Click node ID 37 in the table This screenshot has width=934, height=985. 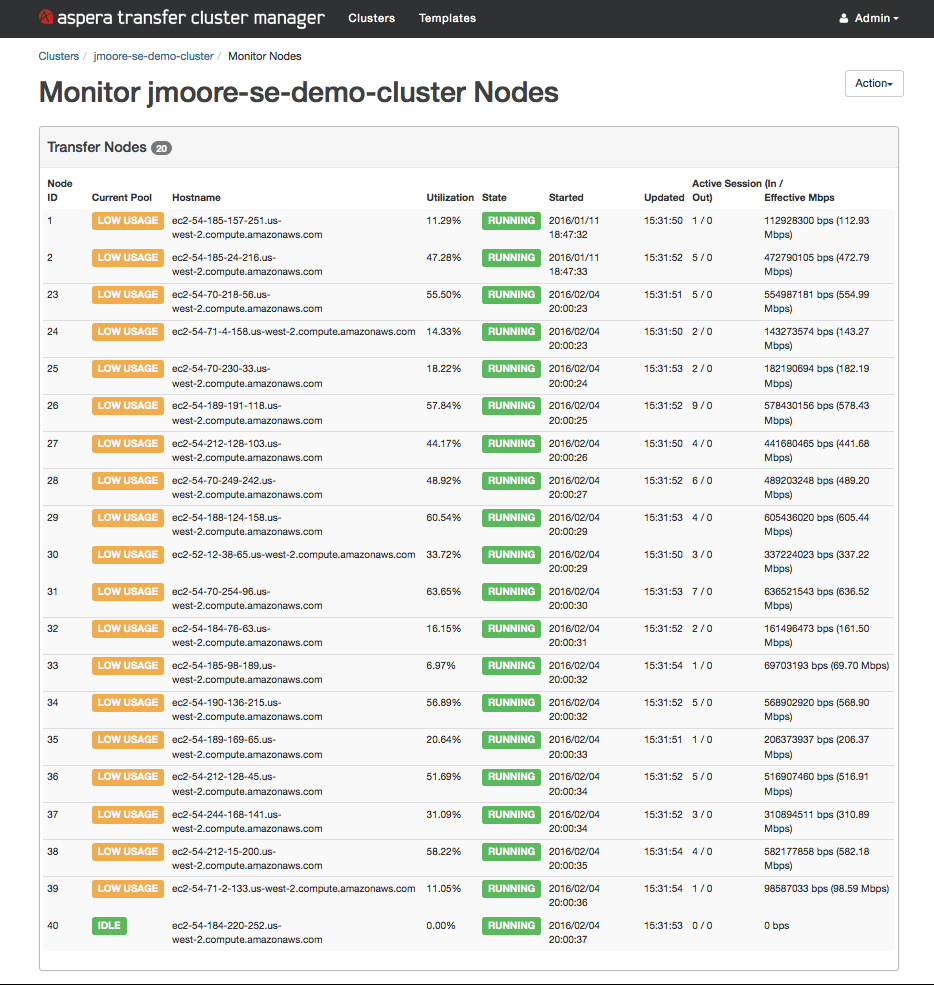53,815
